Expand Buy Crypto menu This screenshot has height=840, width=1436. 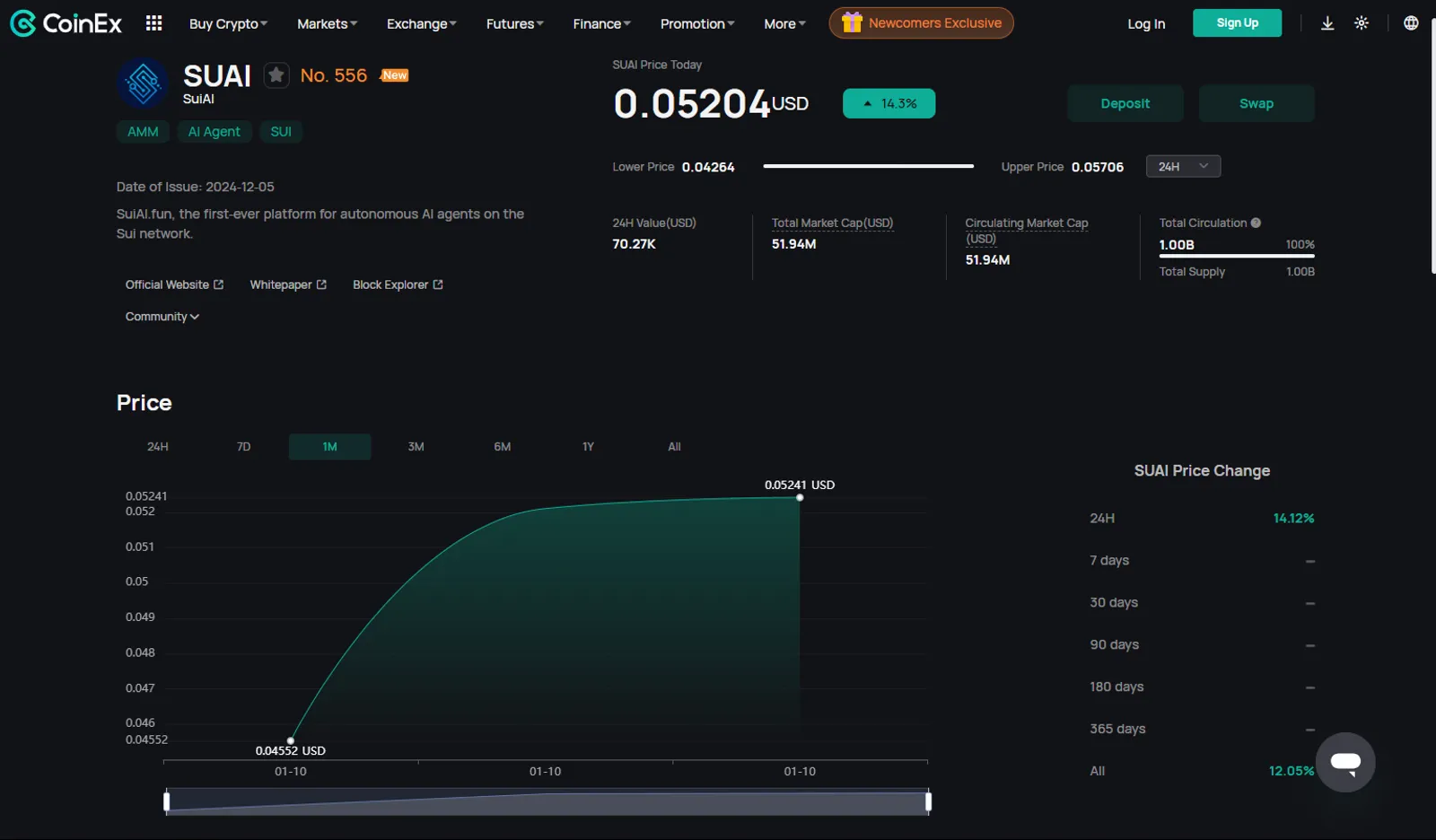pos(228,23)
